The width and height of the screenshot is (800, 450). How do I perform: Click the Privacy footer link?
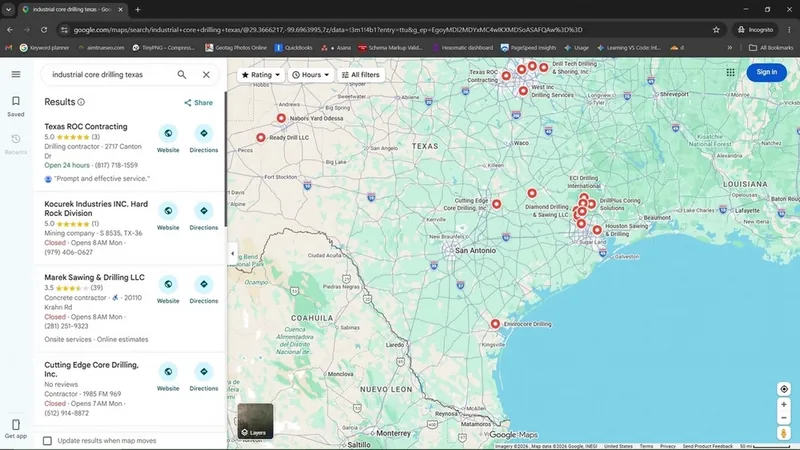(x=667, y=446)
